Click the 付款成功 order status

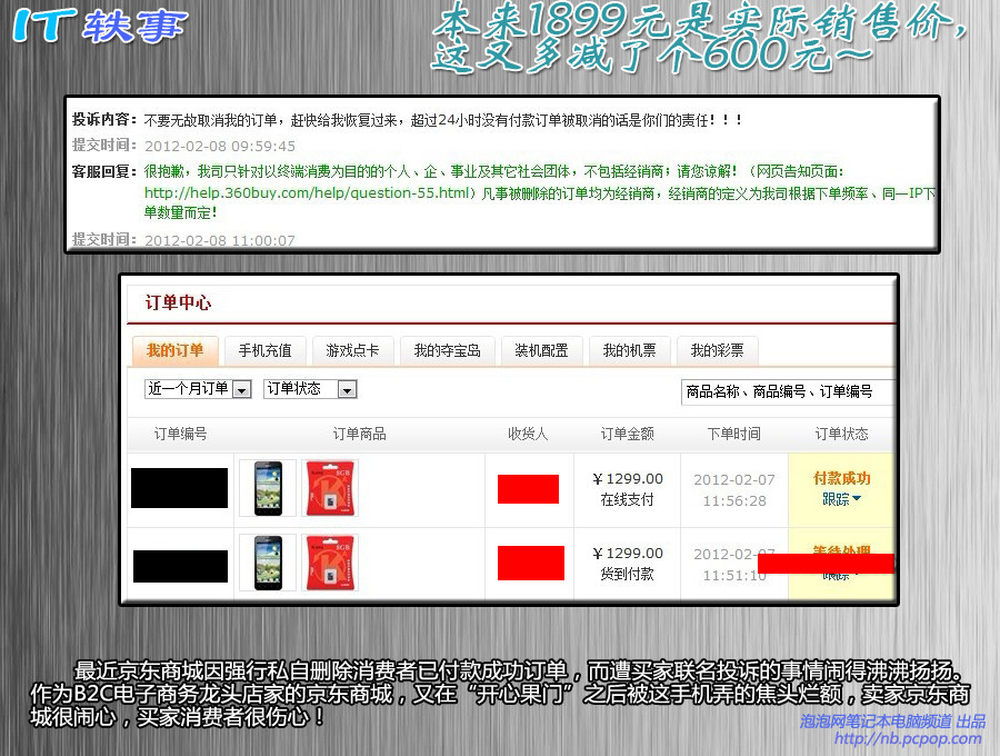[x=842, y=478]
